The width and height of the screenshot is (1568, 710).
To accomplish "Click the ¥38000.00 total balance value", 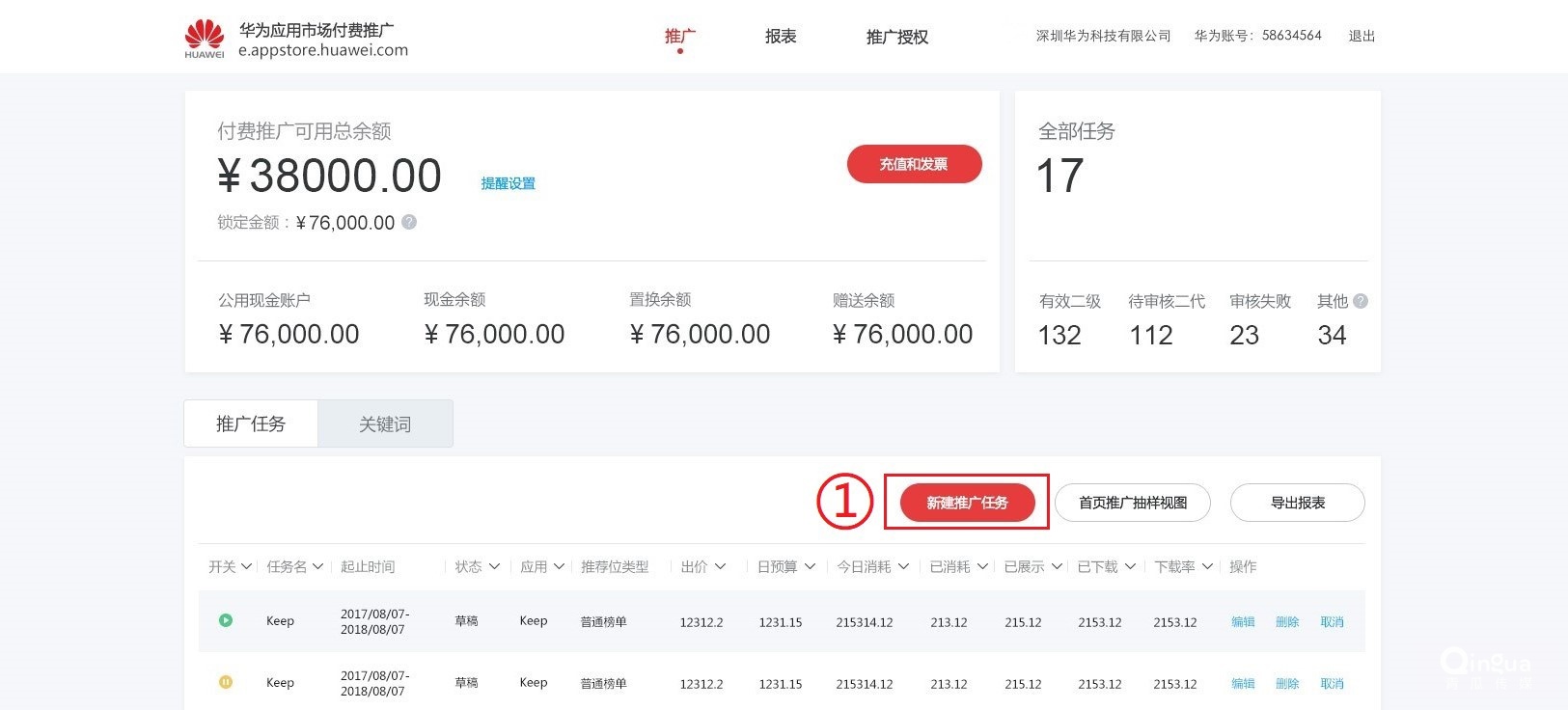I will pyautogui.click(x=329, y=176).
